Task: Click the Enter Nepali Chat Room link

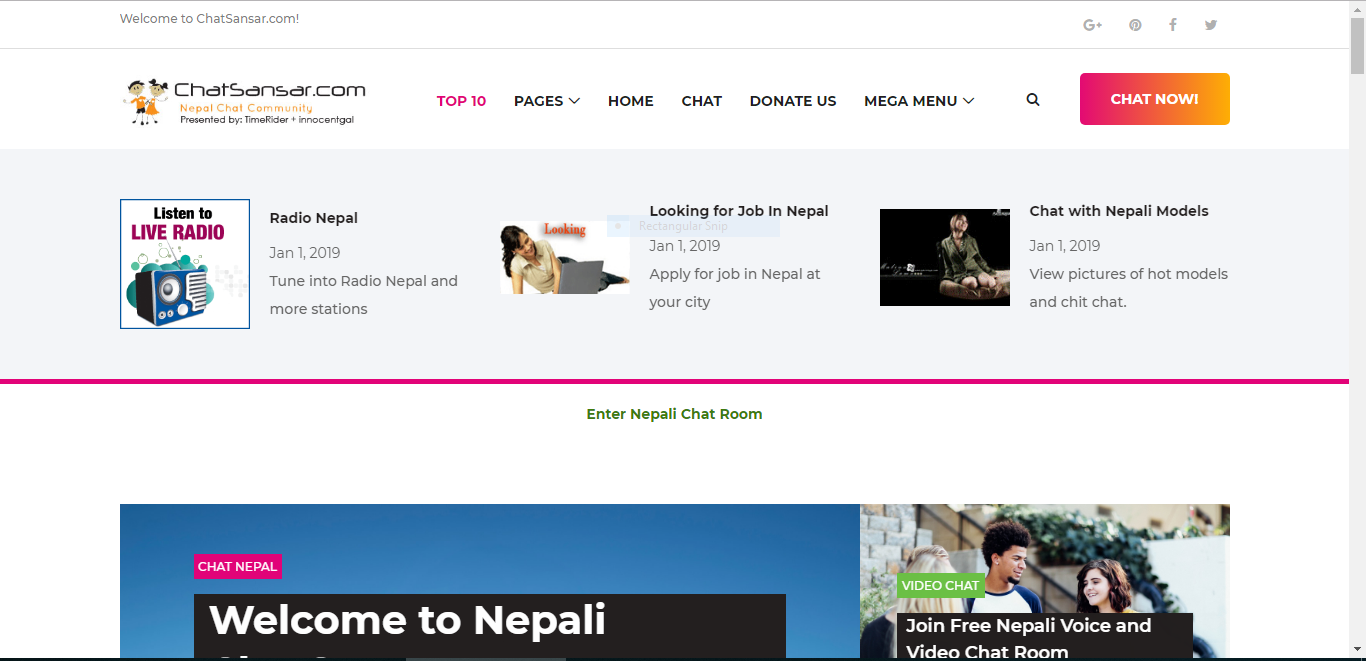Action: pyautogui.click(x=674, y=413)
